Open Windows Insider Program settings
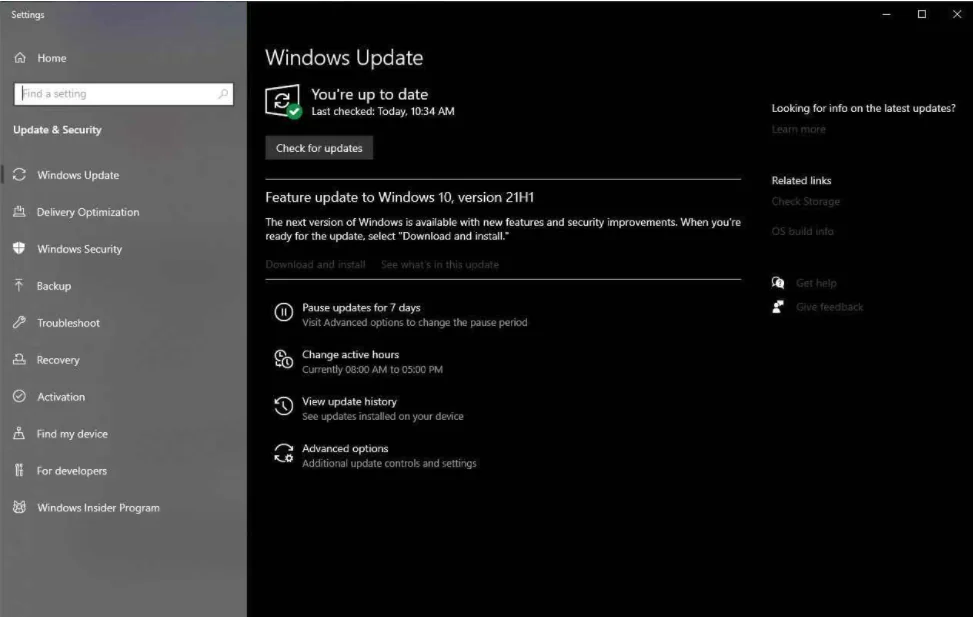The height and width of the screenshot is (617, 973). (99, 508)
